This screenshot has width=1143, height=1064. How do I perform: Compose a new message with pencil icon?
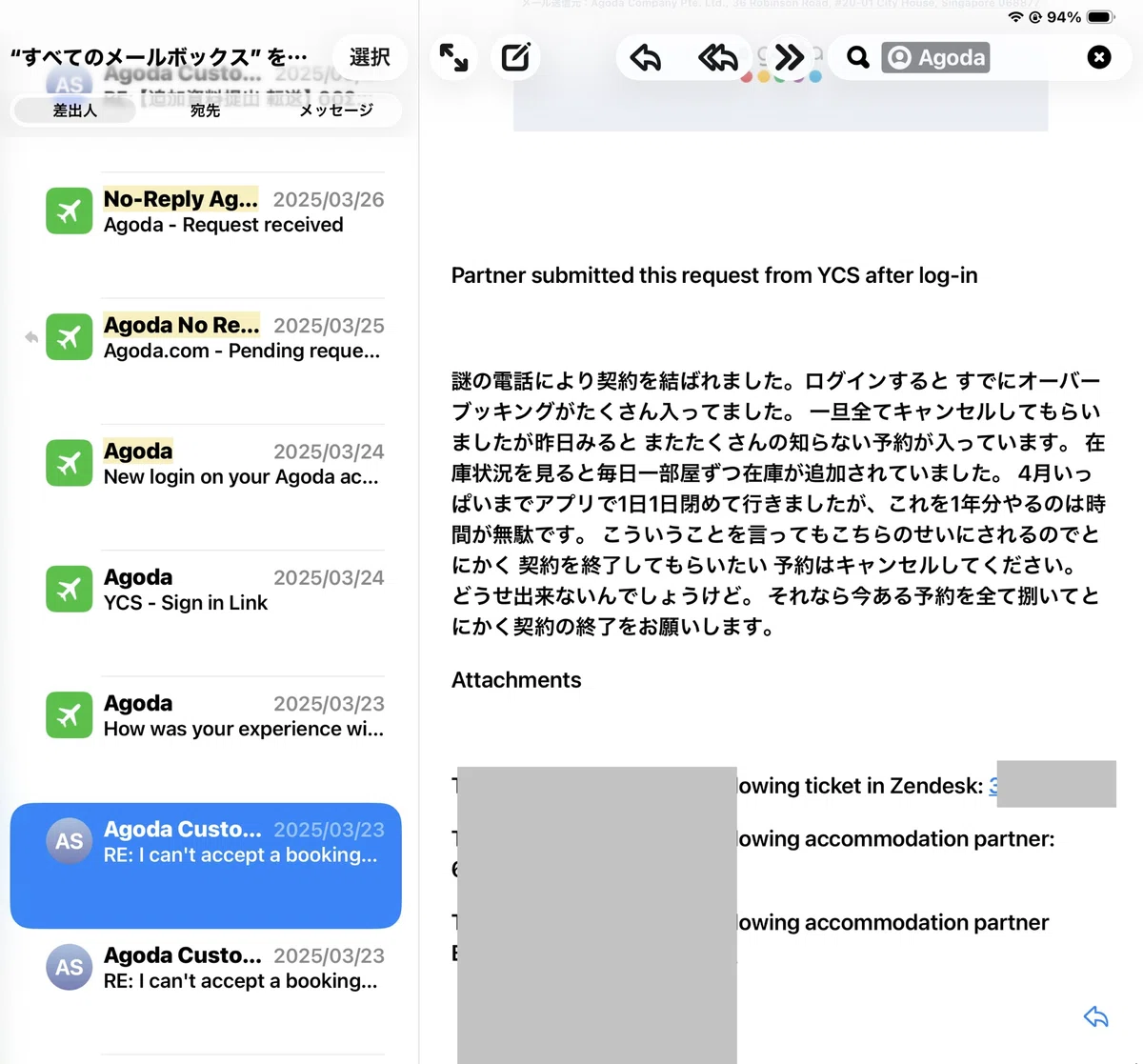pyautogui.click(x=515, y=58)
